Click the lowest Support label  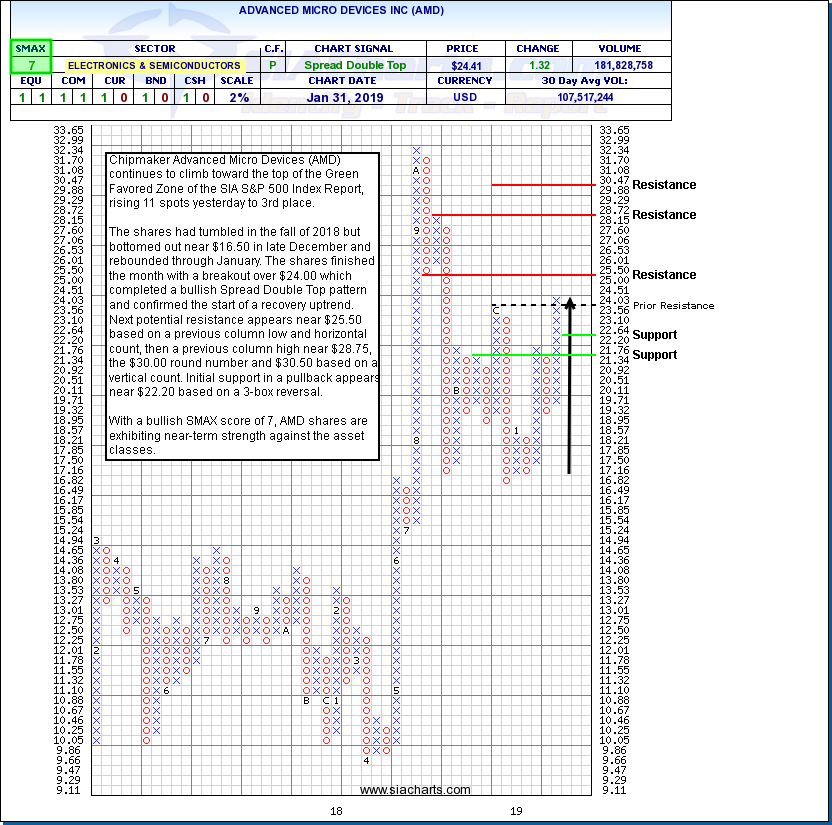click(x=654, y=355)
